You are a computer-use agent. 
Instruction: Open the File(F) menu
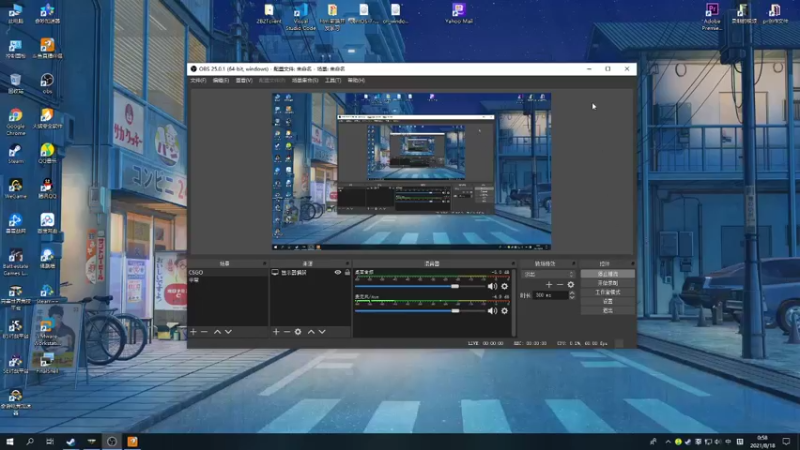(x=198, y=81)
